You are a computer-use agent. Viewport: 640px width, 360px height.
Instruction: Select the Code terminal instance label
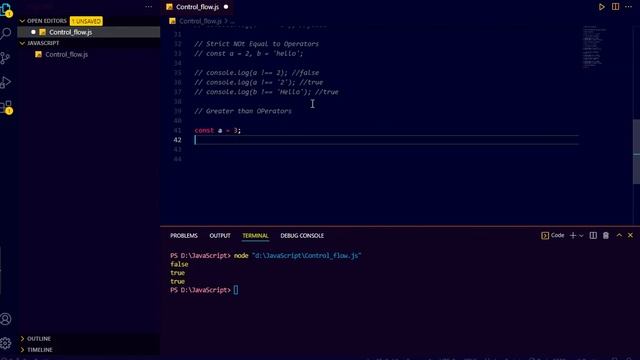coord(553,236)
